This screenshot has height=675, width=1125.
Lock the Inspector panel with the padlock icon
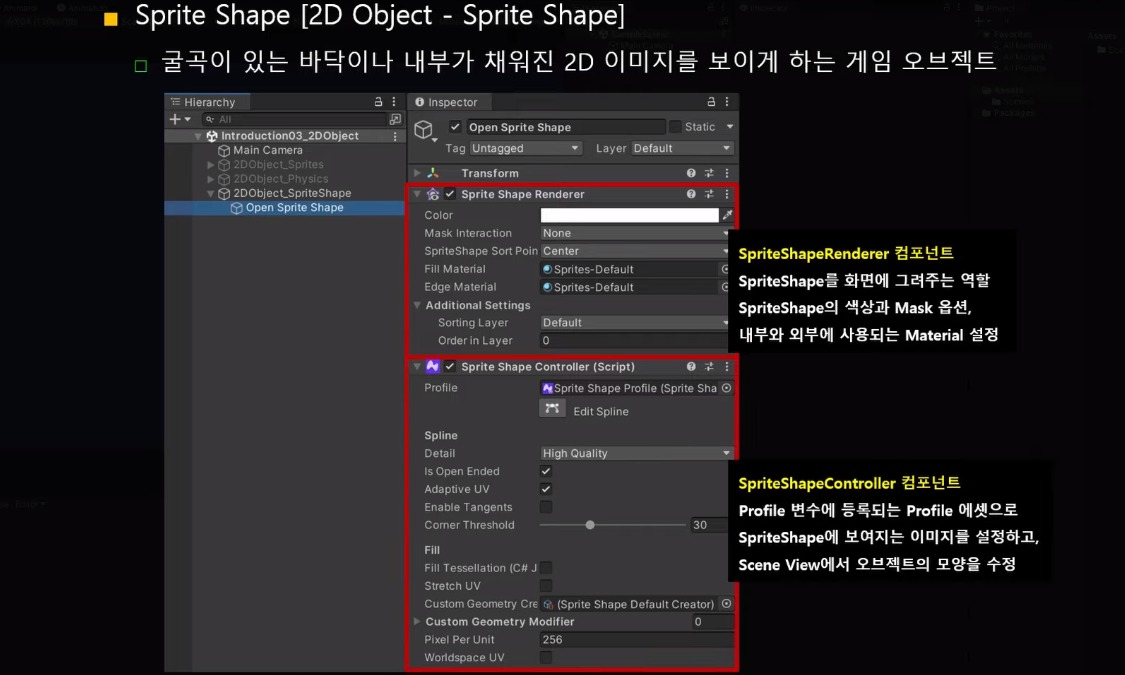711,102
